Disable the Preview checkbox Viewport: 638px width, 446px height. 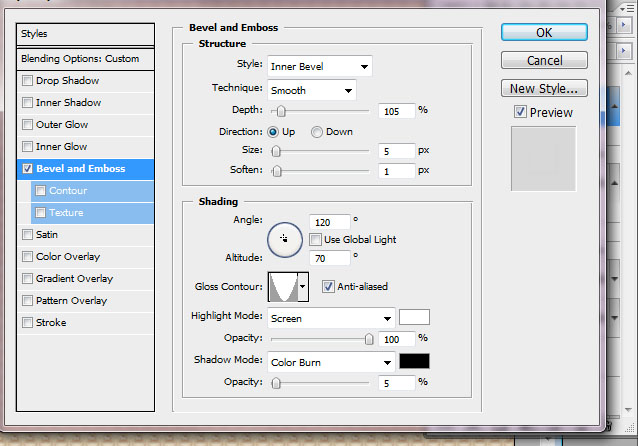[520, 112]
